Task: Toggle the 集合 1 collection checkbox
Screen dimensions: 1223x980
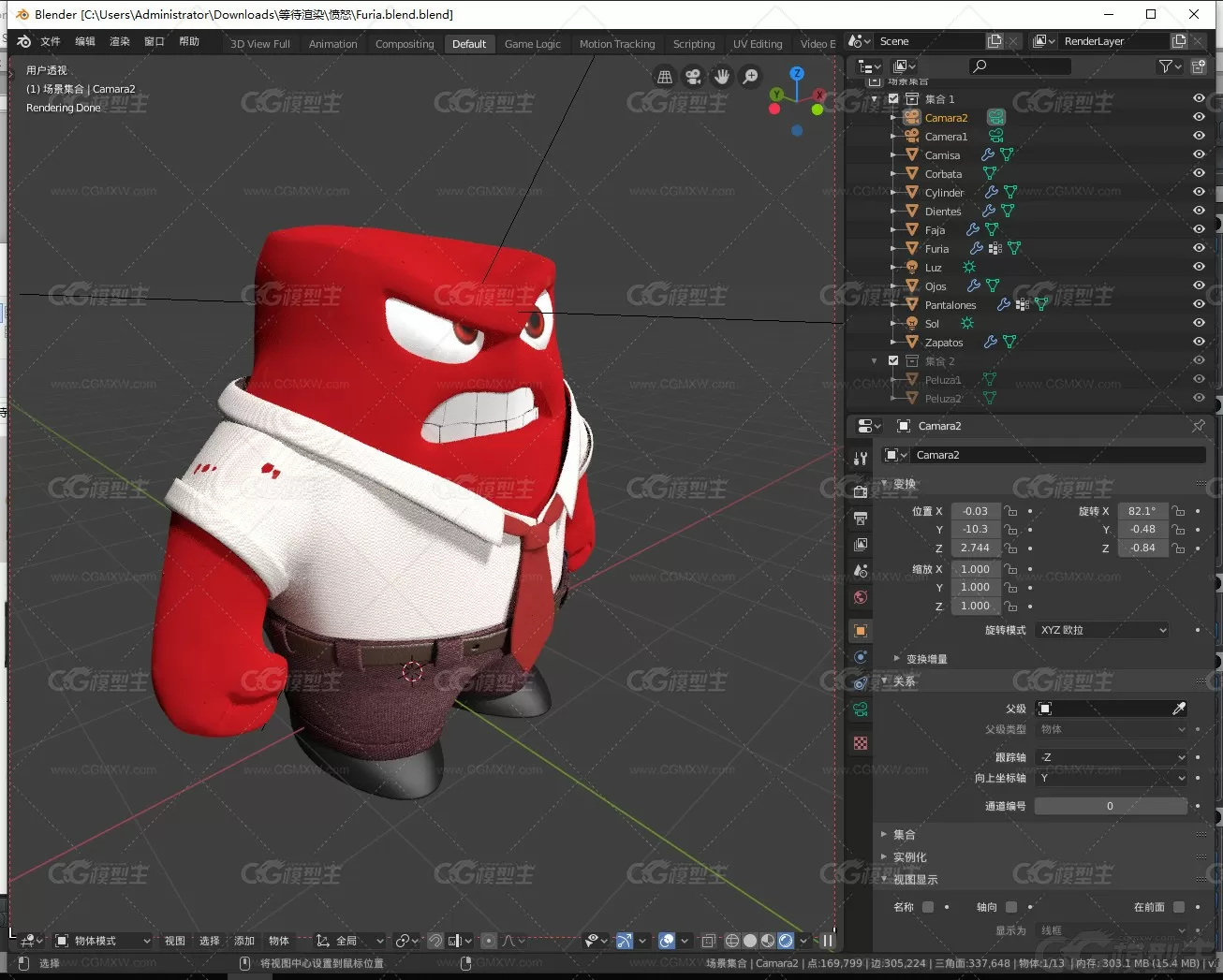Action: (x=893, y=98)
